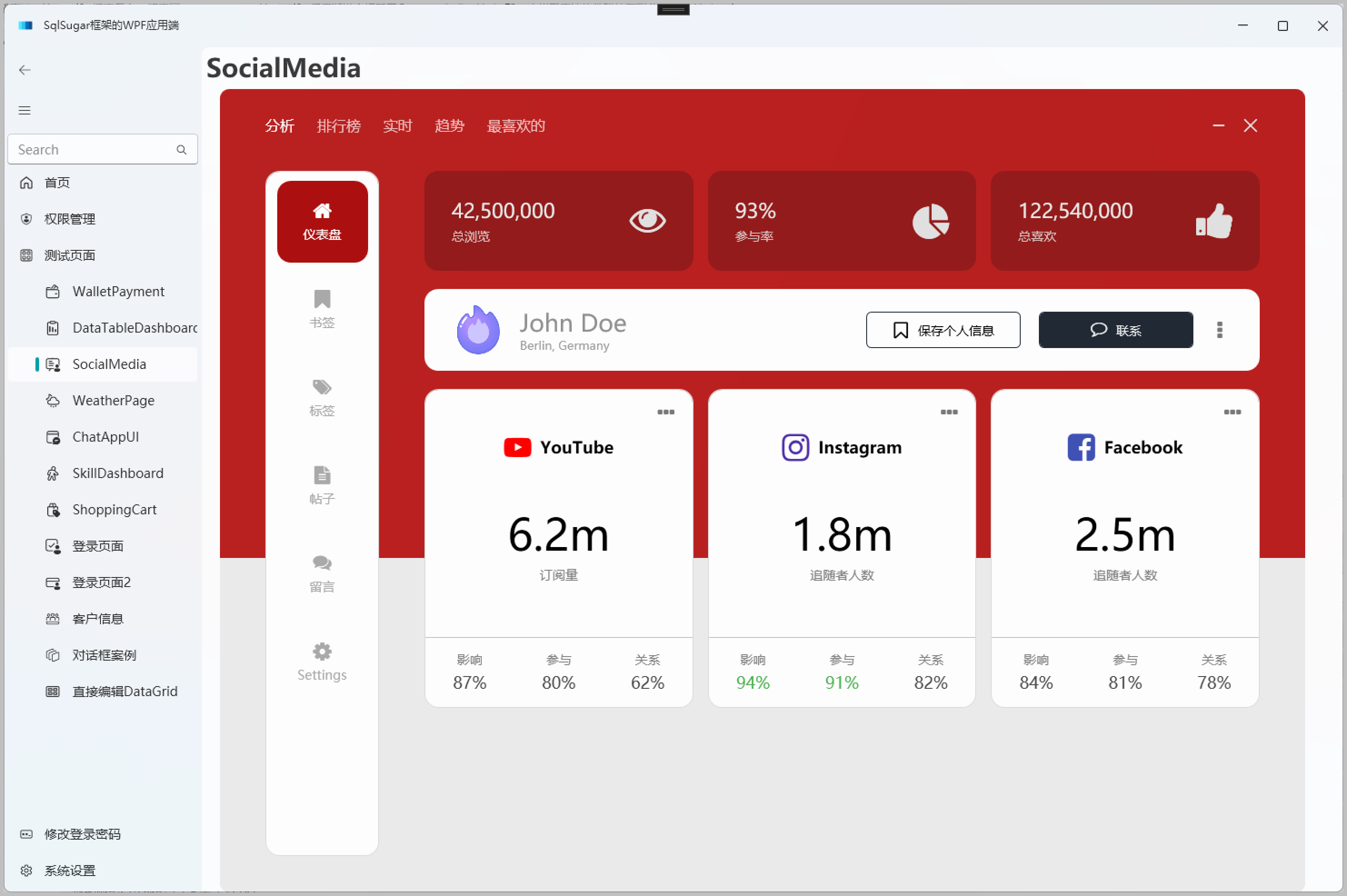
Task: Click the 6.2m subscriber count
Action: [x=559, y=535]
